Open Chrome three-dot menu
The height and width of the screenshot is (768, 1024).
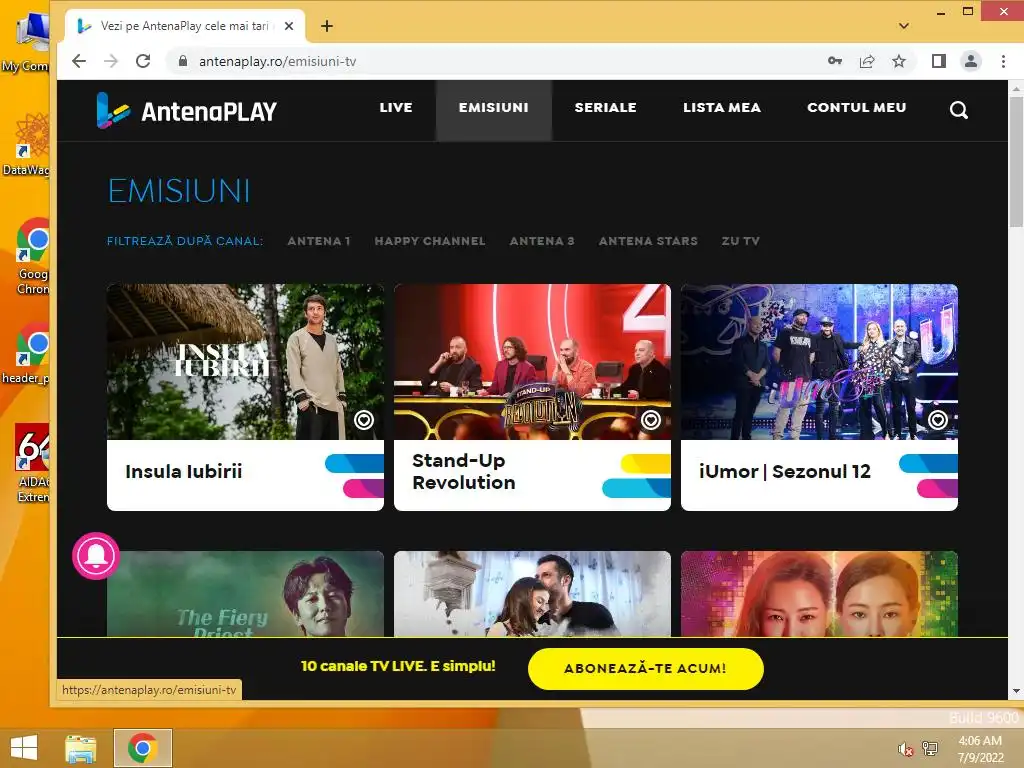pos(1003,61)
